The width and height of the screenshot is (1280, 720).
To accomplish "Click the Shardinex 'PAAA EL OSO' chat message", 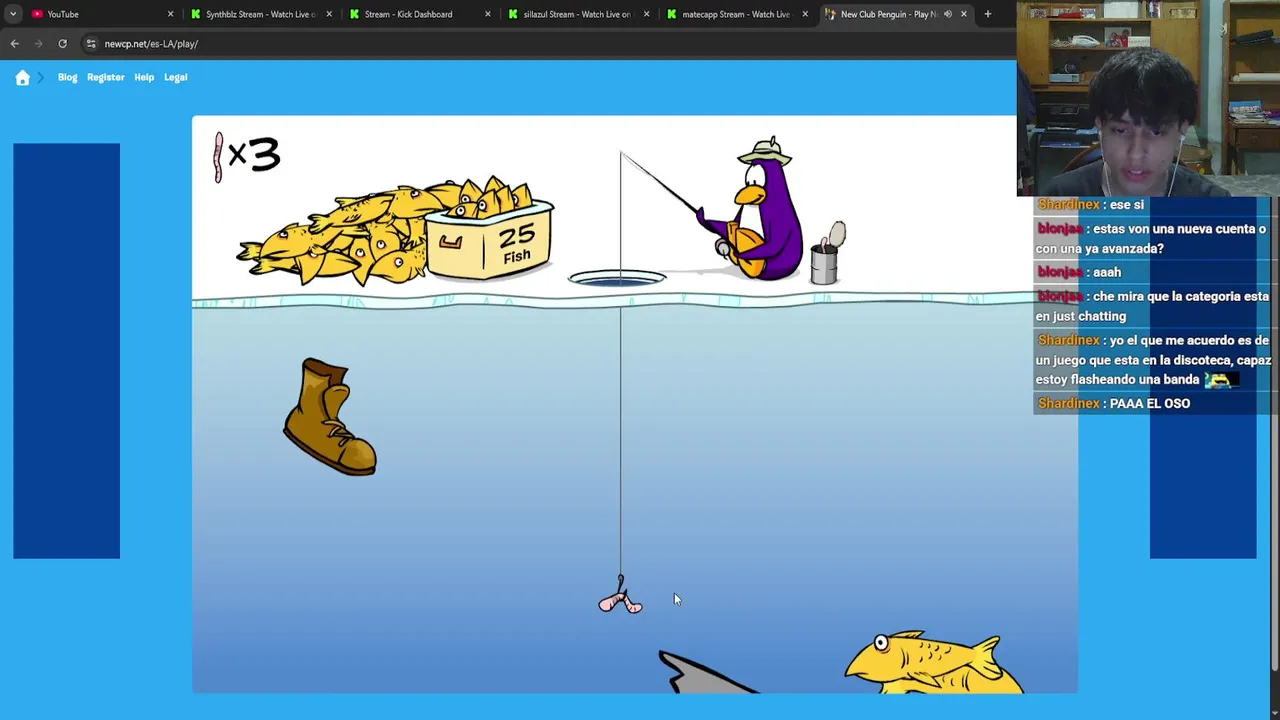I will (x=1114, y=403).
